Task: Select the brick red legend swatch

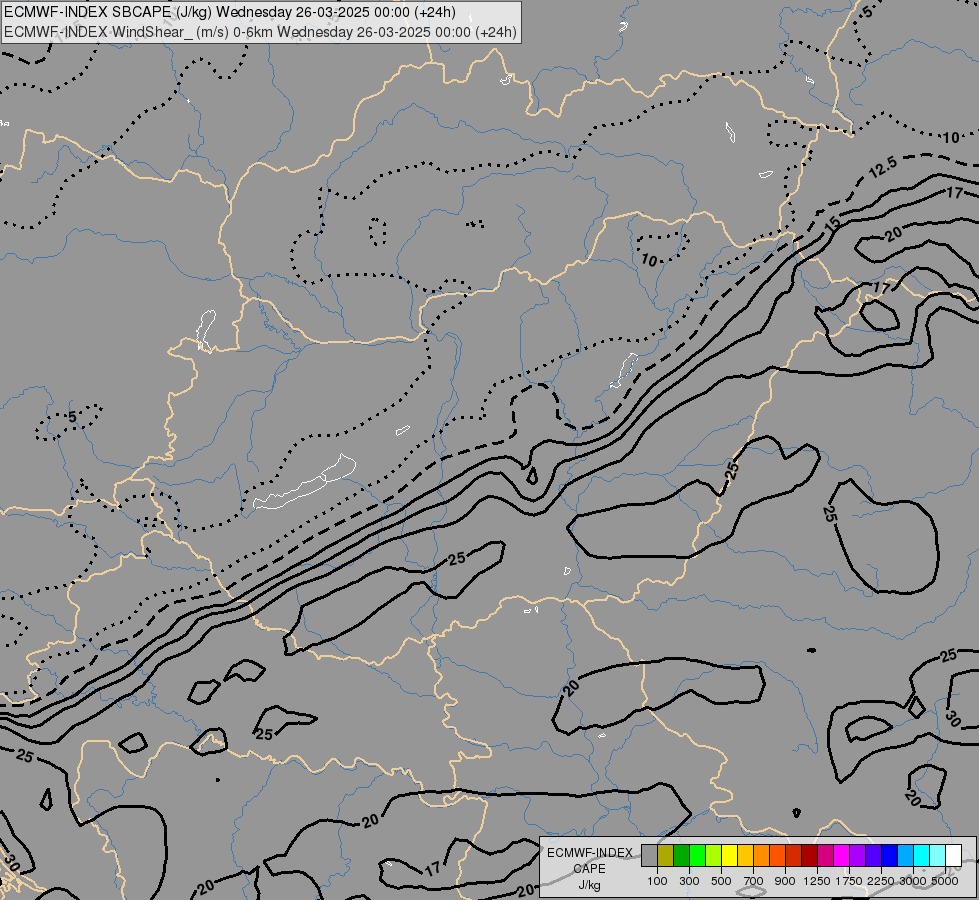Action: (x=793, y=855)
